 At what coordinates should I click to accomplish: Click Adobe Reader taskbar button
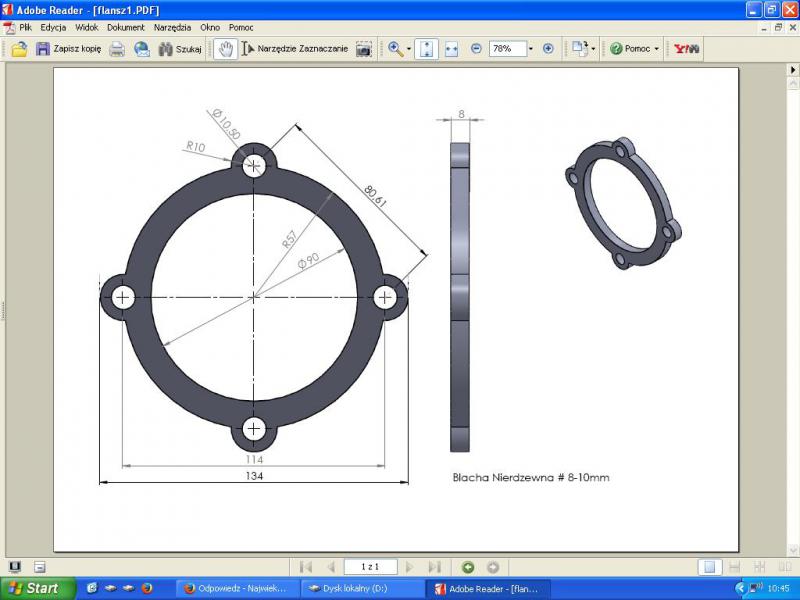488,589
